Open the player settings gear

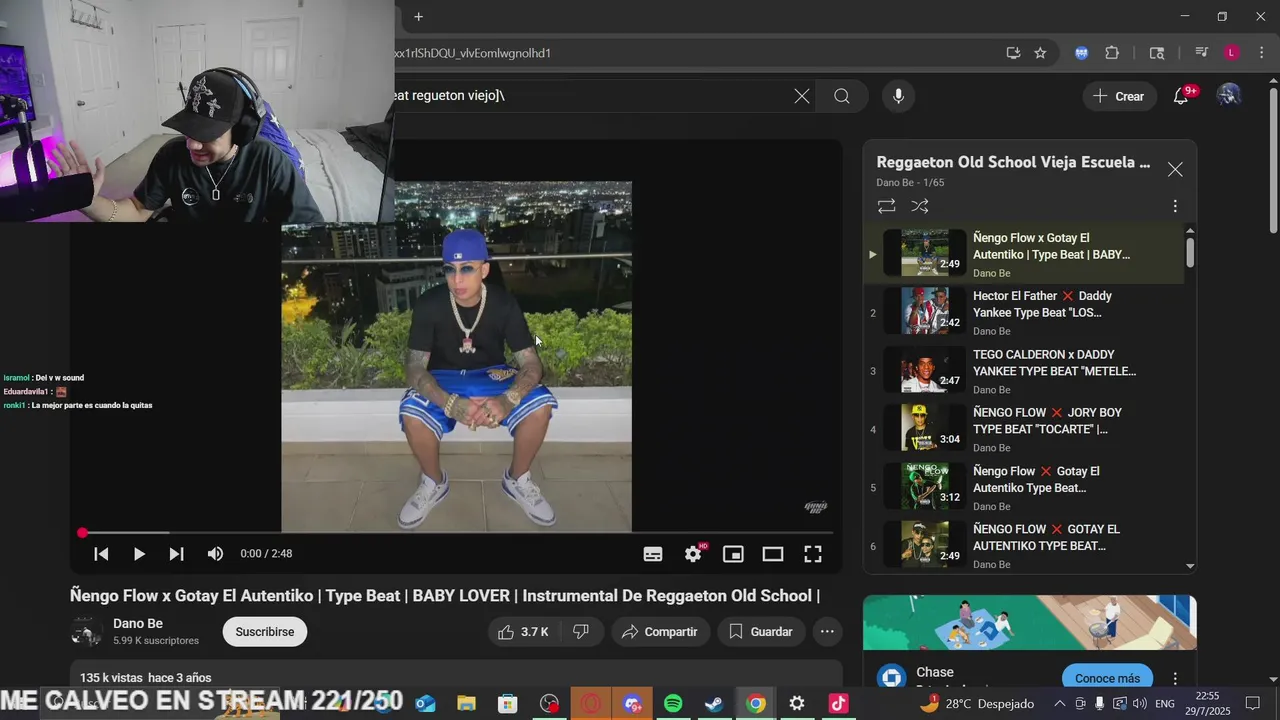point(693,554)
